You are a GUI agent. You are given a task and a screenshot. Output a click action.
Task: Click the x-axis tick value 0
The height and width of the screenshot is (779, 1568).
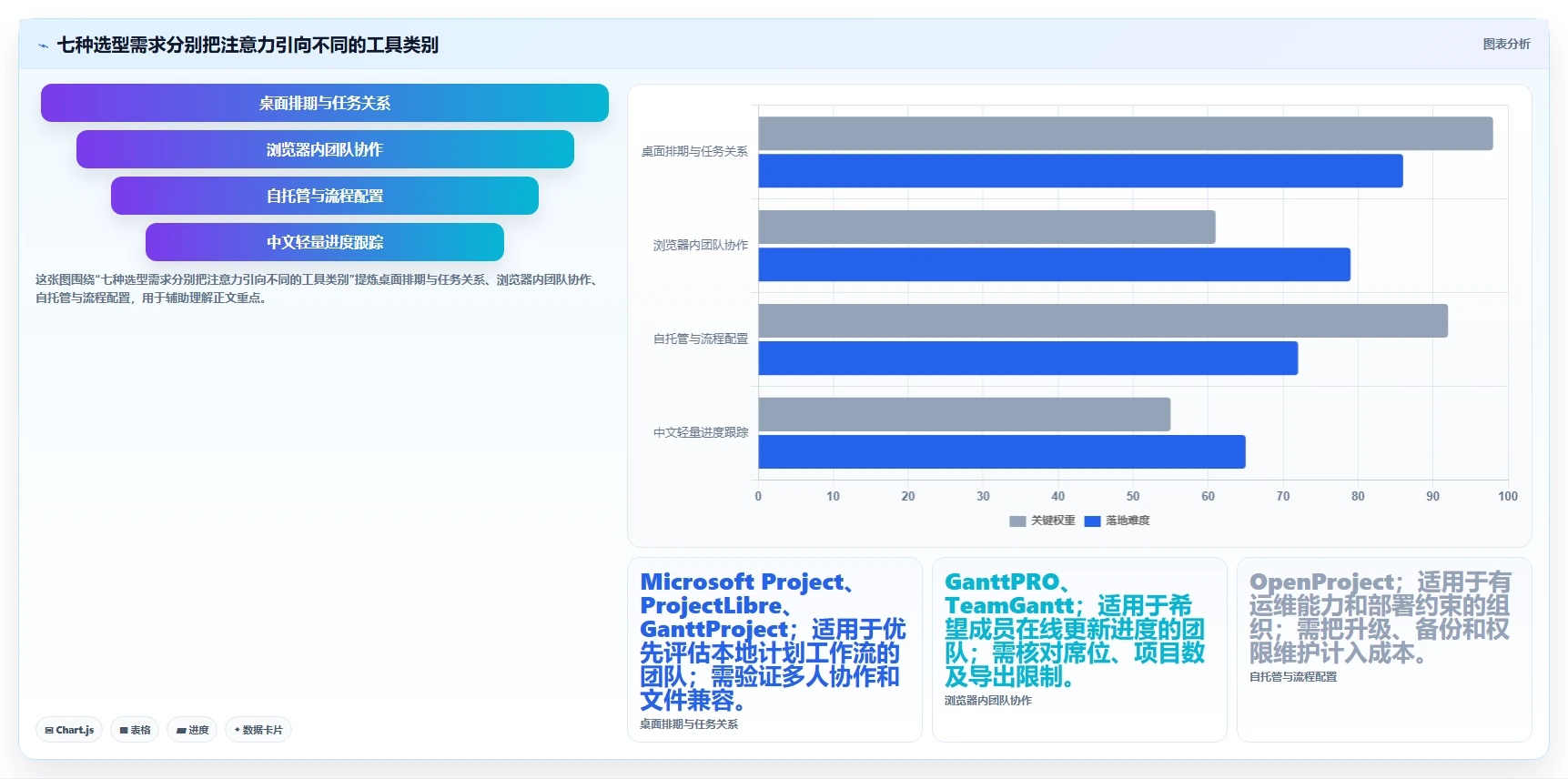coord(758,496)
